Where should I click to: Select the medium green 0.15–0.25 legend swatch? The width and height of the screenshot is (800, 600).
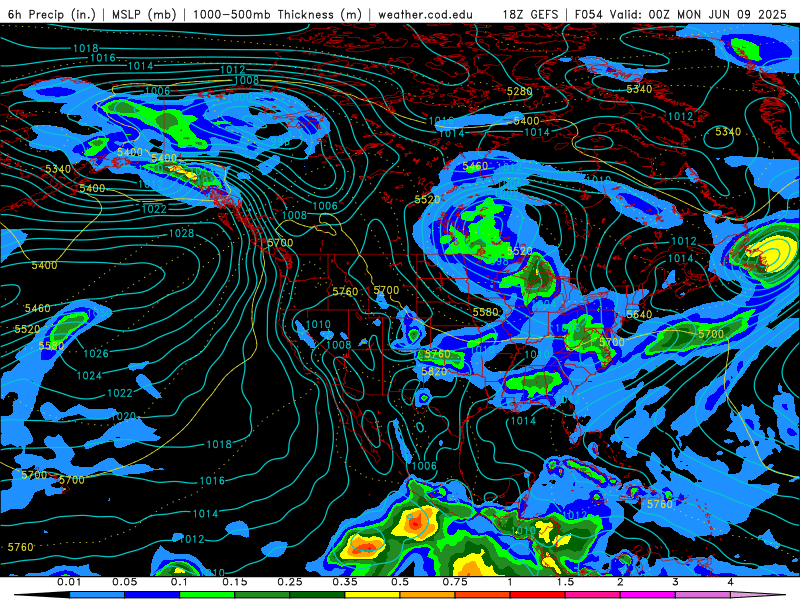coord(262,595)
